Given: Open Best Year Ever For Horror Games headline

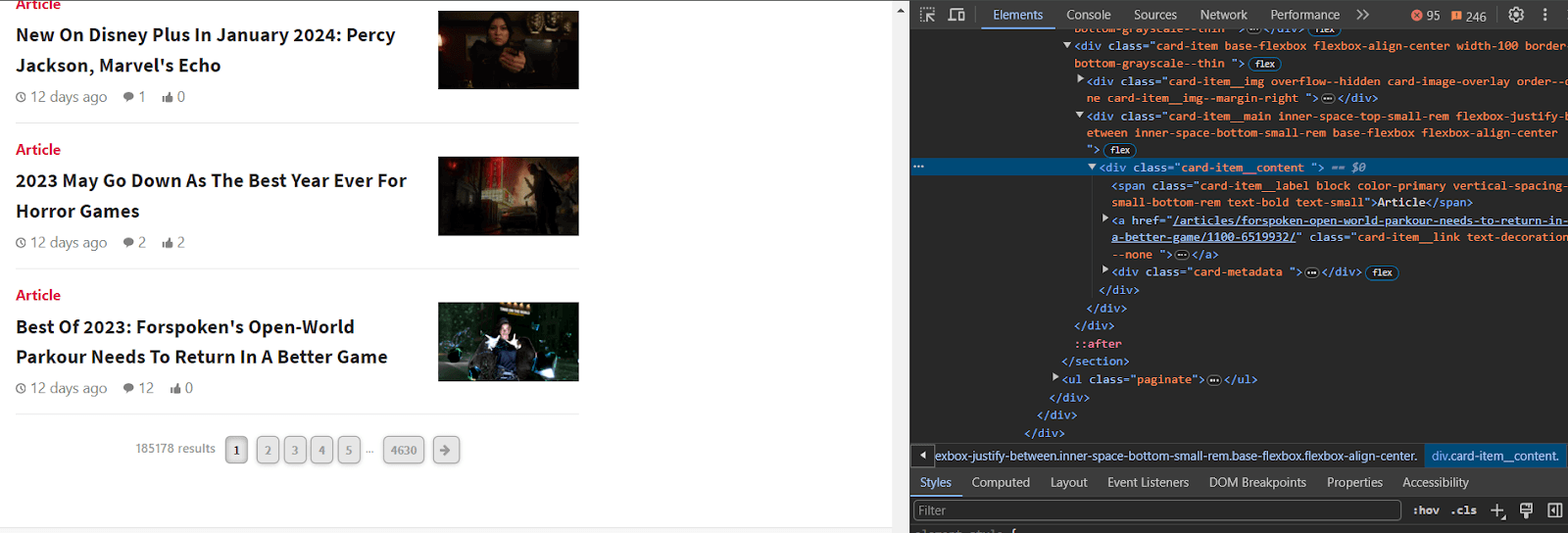Looking at the screenshot, I should point(211,196).
